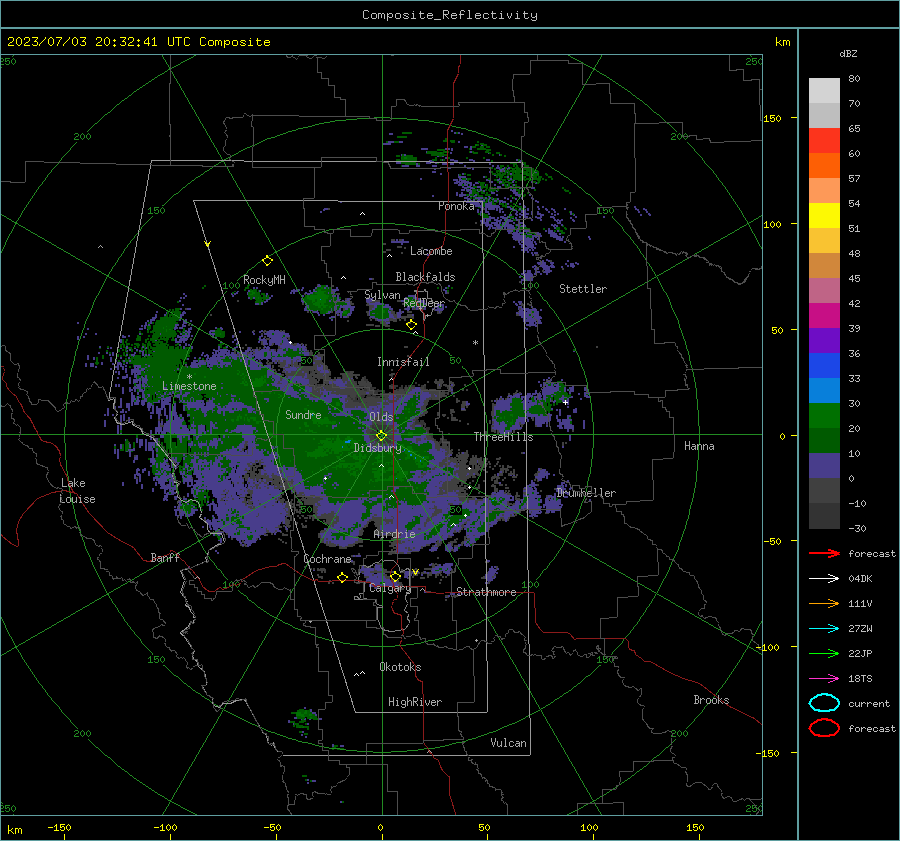Click the white plus marker east of ThreeHills
The image size is (900, 841).
click(565, 402)
